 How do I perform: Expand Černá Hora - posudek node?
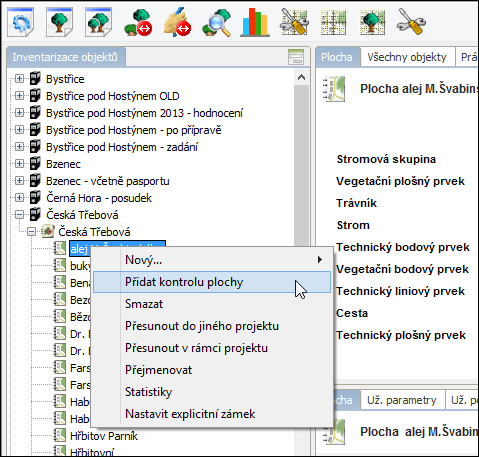point(19,198)
